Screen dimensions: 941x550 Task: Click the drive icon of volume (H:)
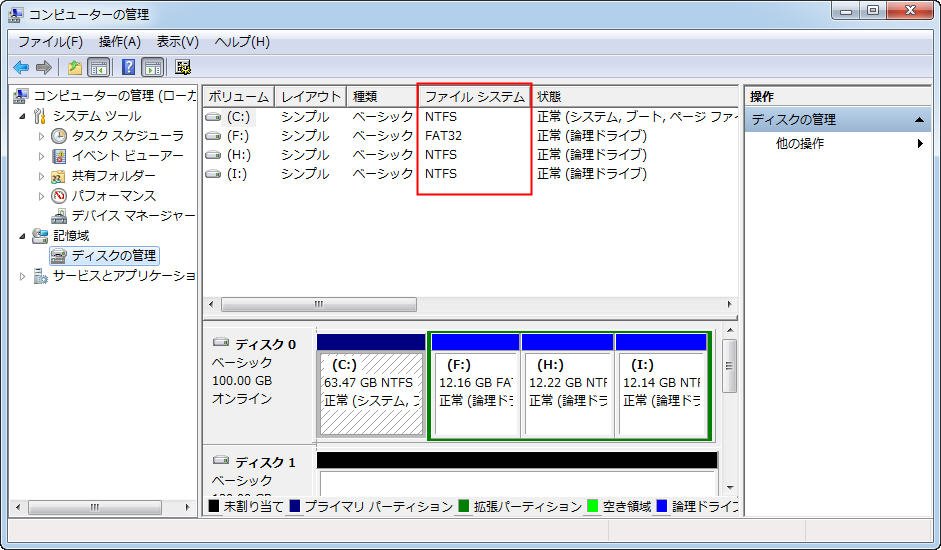pos(213,155)
